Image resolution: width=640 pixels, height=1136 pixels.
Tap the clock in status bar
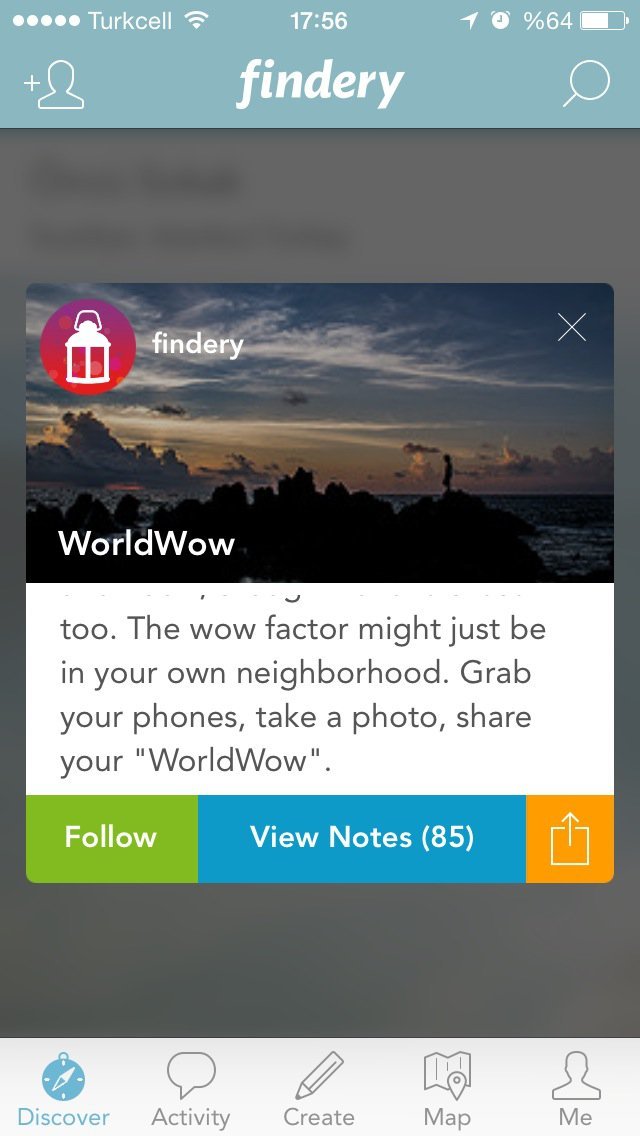click(x=319, y=20)
